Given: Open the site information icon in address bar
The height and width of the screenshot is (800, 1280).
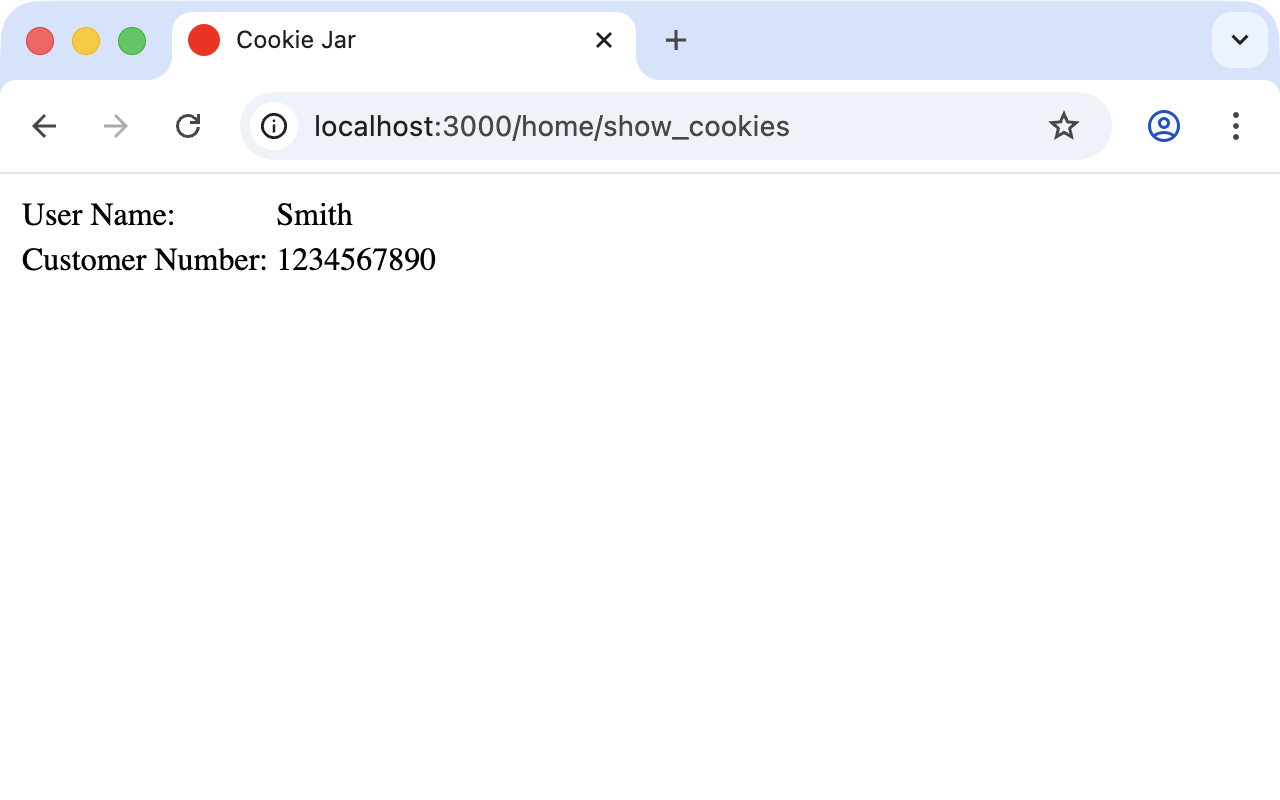Looking at the screenshot, I should (x=273, y=126).
